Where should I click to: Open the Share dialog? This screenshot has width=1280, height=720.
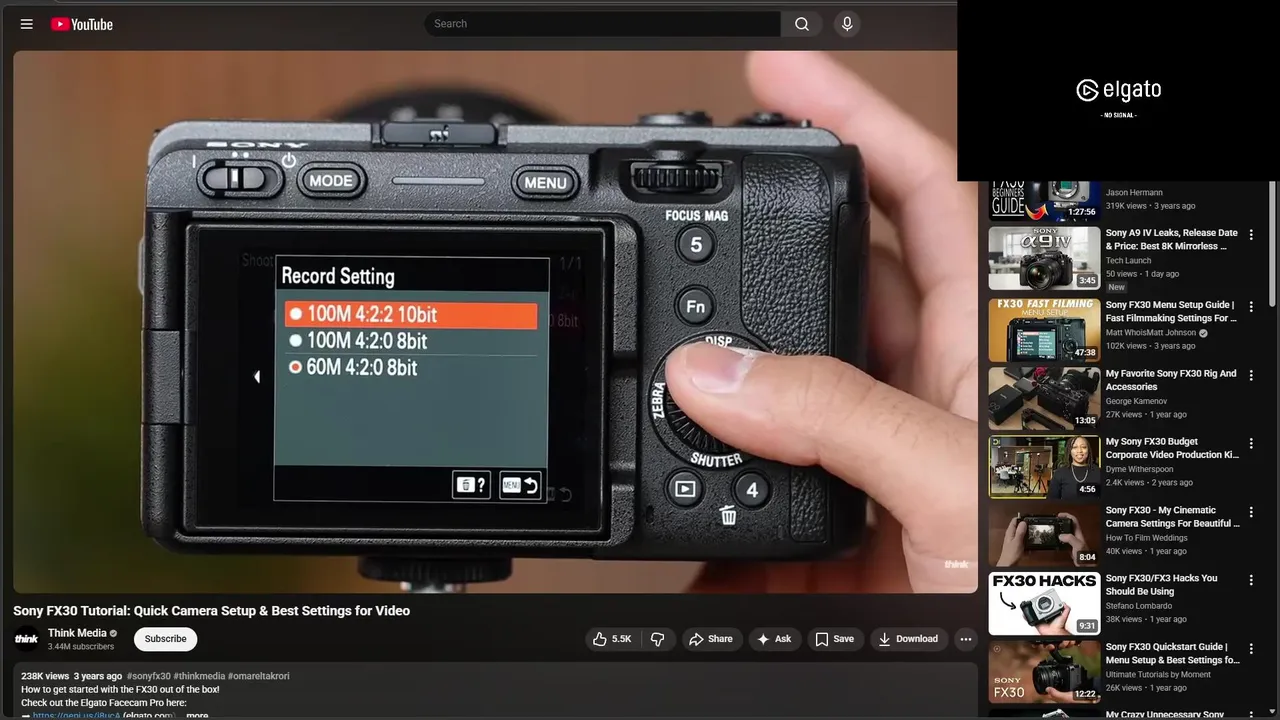click(x=710, y=639)
